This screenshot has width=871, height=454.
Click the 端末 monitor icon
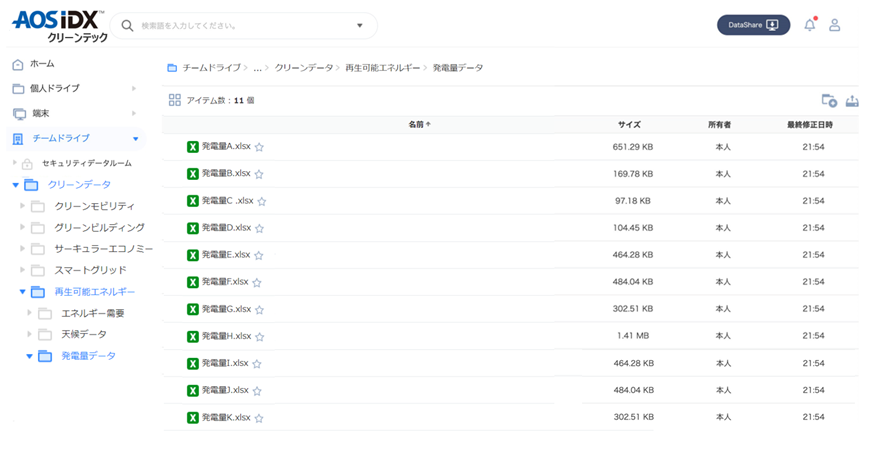[19, 114]
